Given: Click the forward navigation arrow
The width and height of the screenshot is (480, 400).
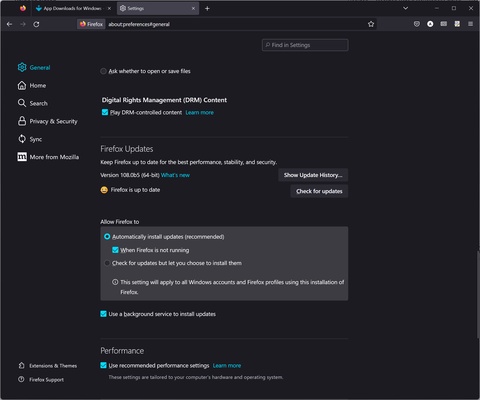Looking at the screenshot, I should pos(23,24).
